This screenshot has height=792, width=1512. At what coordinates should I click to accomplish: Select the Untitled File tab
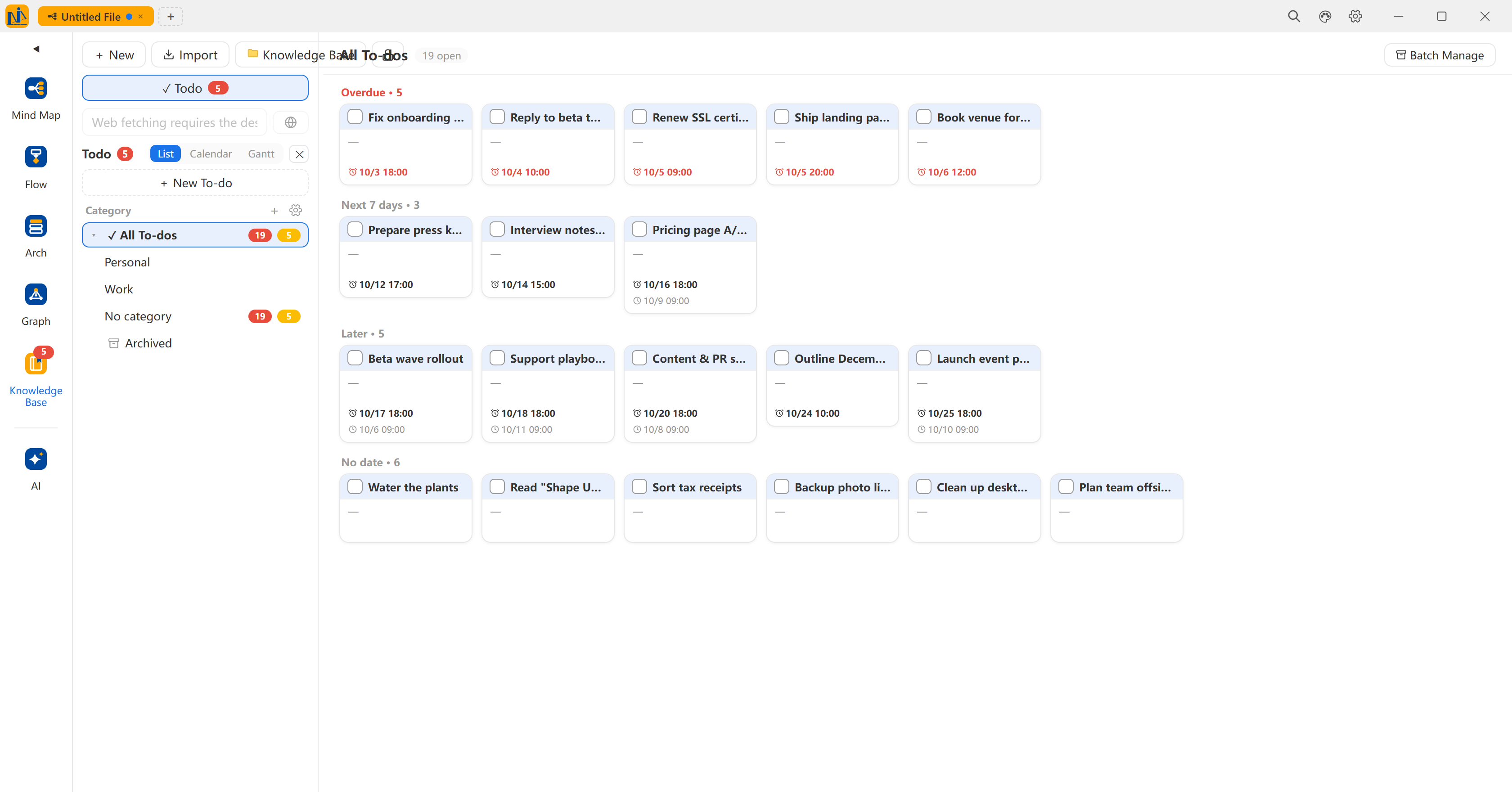pos(96,17)
